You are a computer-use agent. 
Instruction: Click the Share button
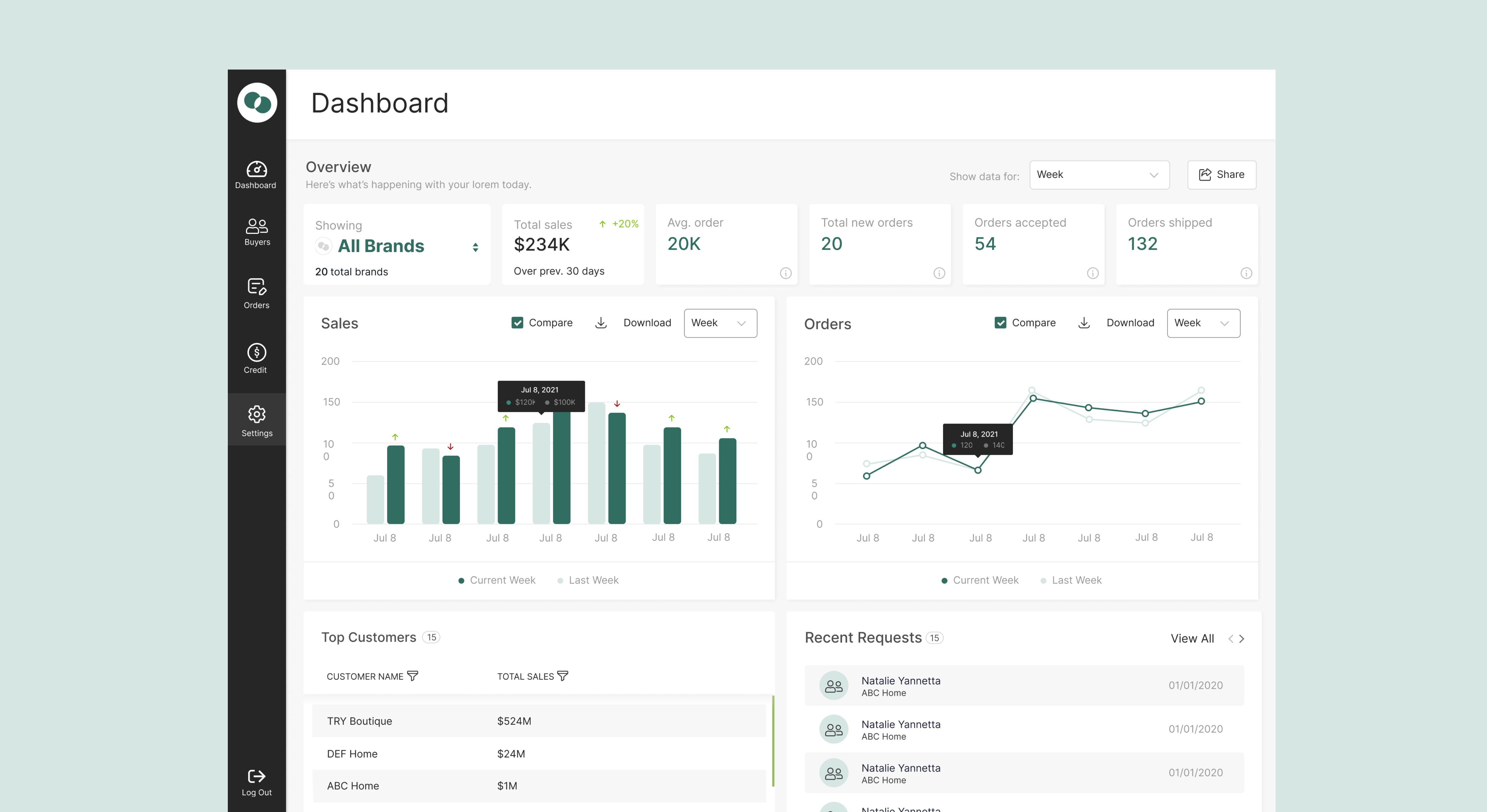[1221, 175]
